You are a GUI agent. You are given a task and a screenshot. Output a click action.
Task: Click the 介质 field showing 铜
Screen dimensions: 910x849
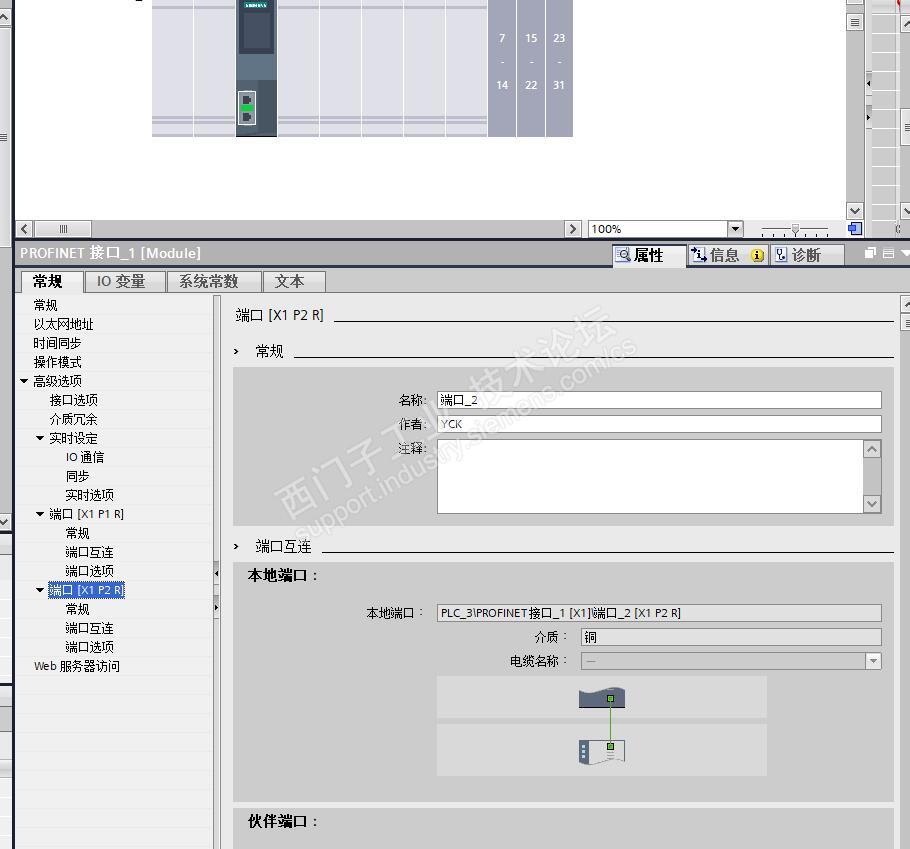(731, 637)
